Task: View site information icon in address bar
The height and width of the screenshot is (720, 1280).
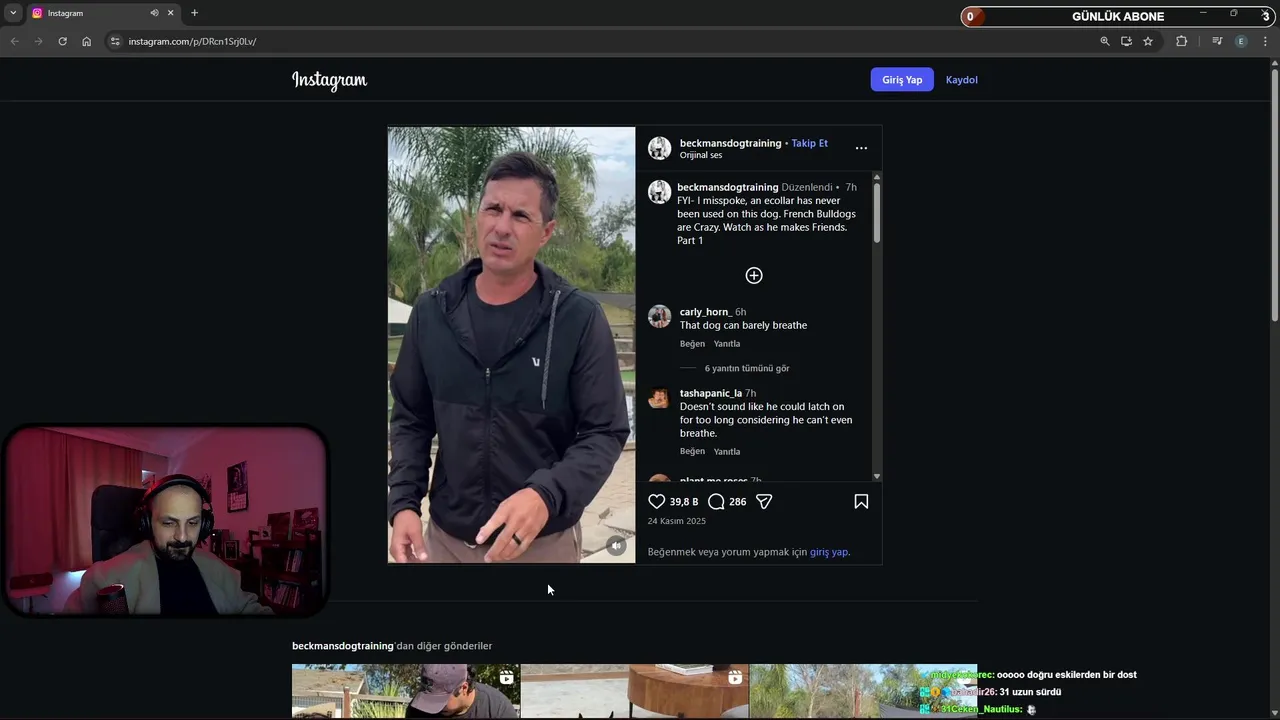Action: tap(115, 41)
